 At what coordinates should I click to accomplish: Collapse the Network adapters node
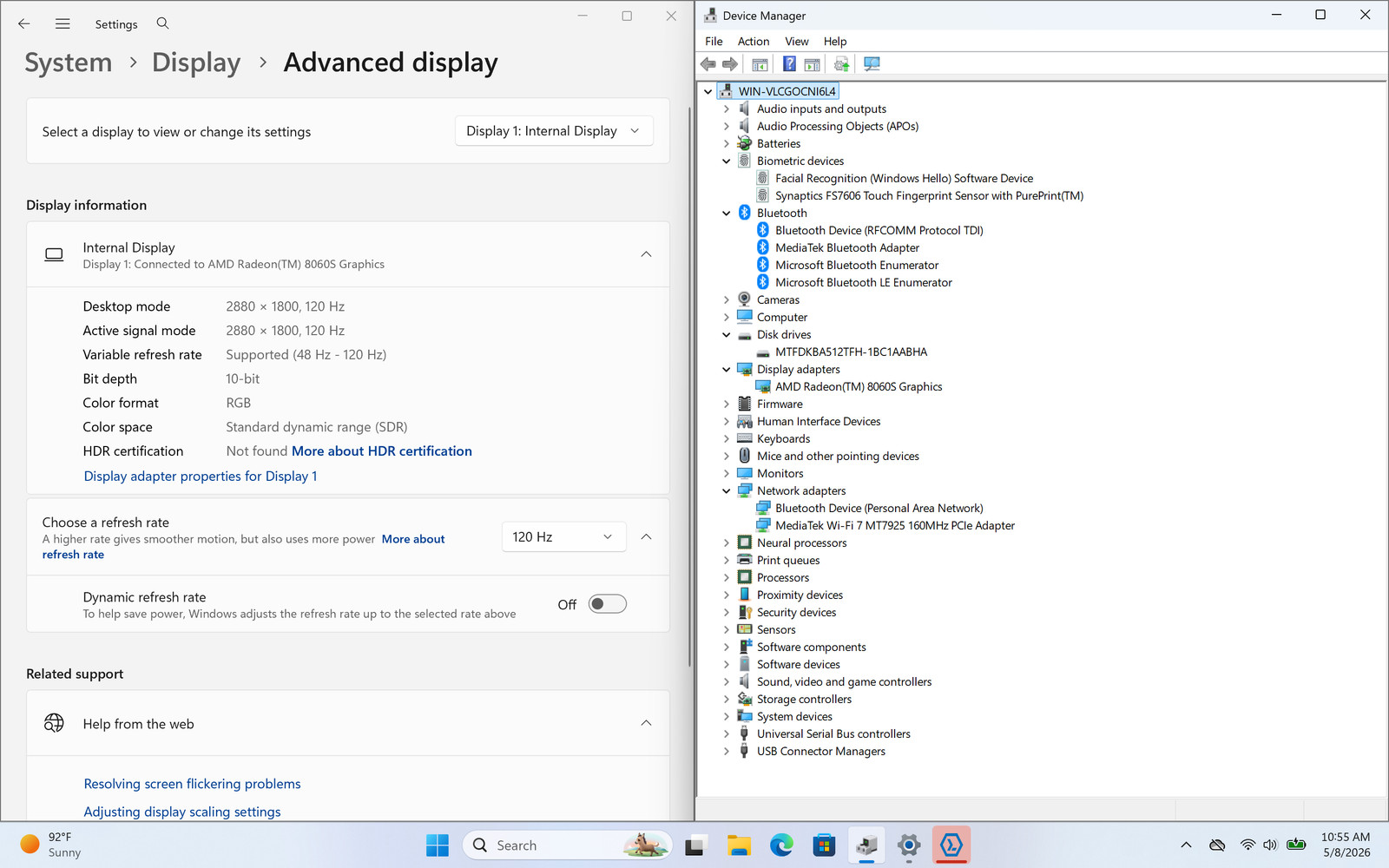[x=727, y=490]
